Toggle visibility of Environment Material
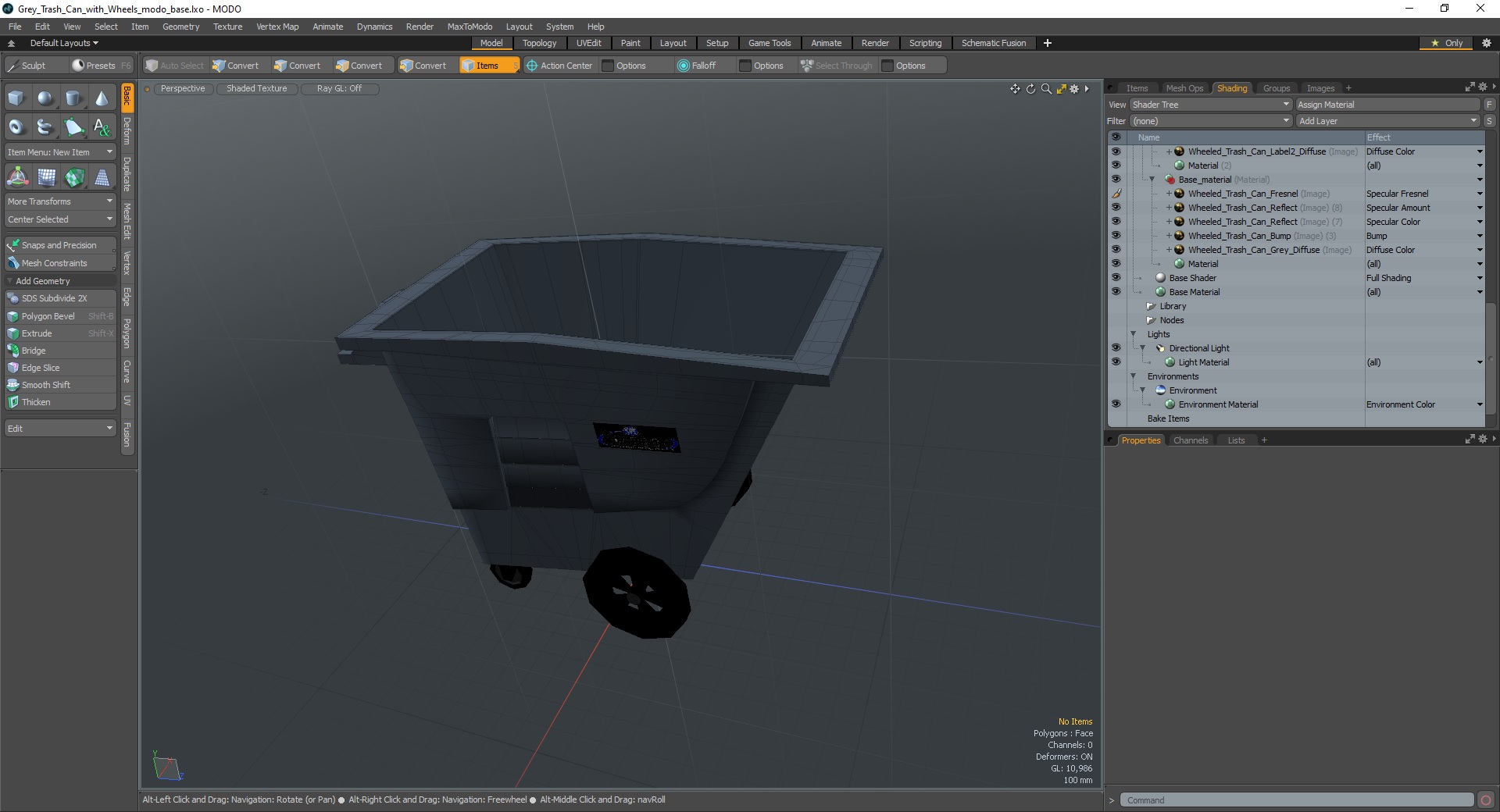Image resolution: width=1500 pixels, height=812 pixels. [x=1116, y=404]
